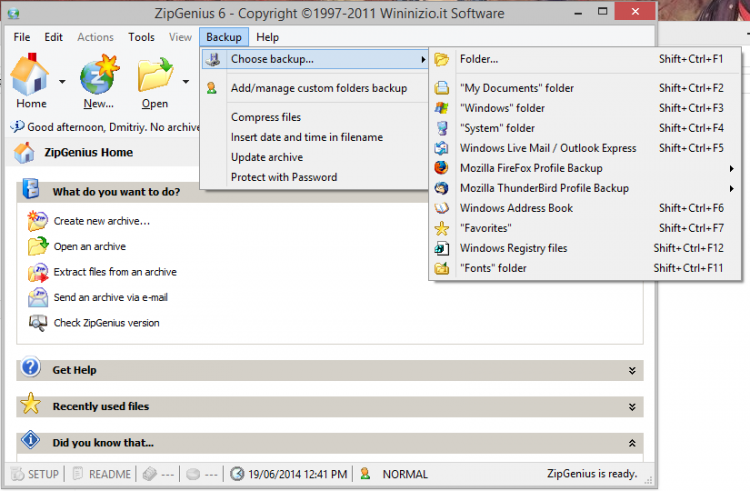Click the "My Documents" folder icon
The image size is (750, 491).
pyautogui.click(x=441, y=88)
